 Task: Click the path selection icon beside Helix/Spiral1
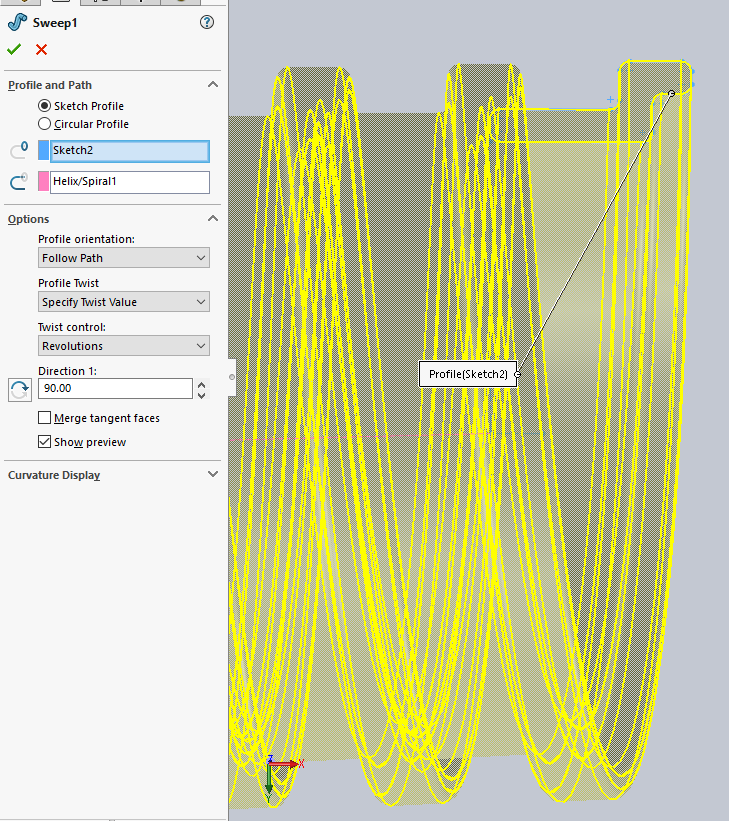coord(19,182)
